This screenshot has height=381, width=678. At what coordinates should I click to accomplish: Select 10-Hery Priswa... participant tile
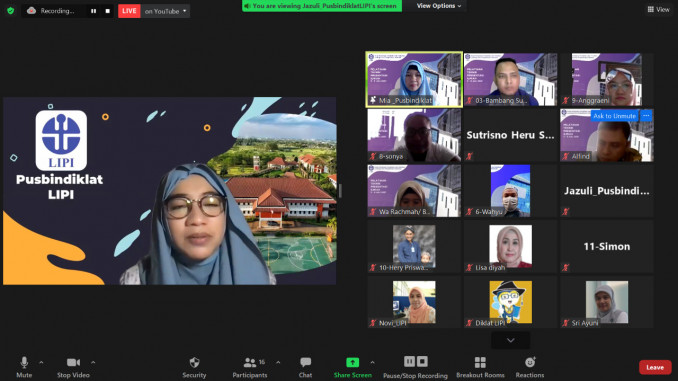coord(414,246)
